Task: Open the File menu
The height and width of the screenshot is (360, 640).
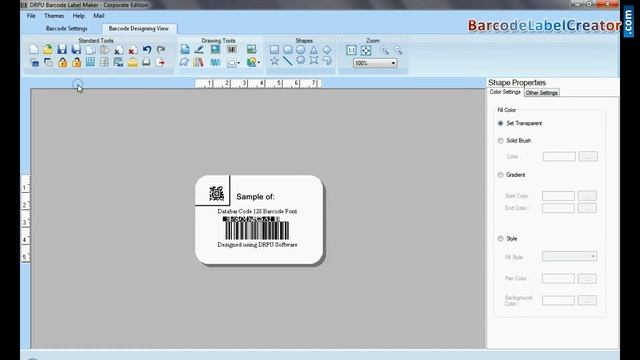Action: point(31,16)
